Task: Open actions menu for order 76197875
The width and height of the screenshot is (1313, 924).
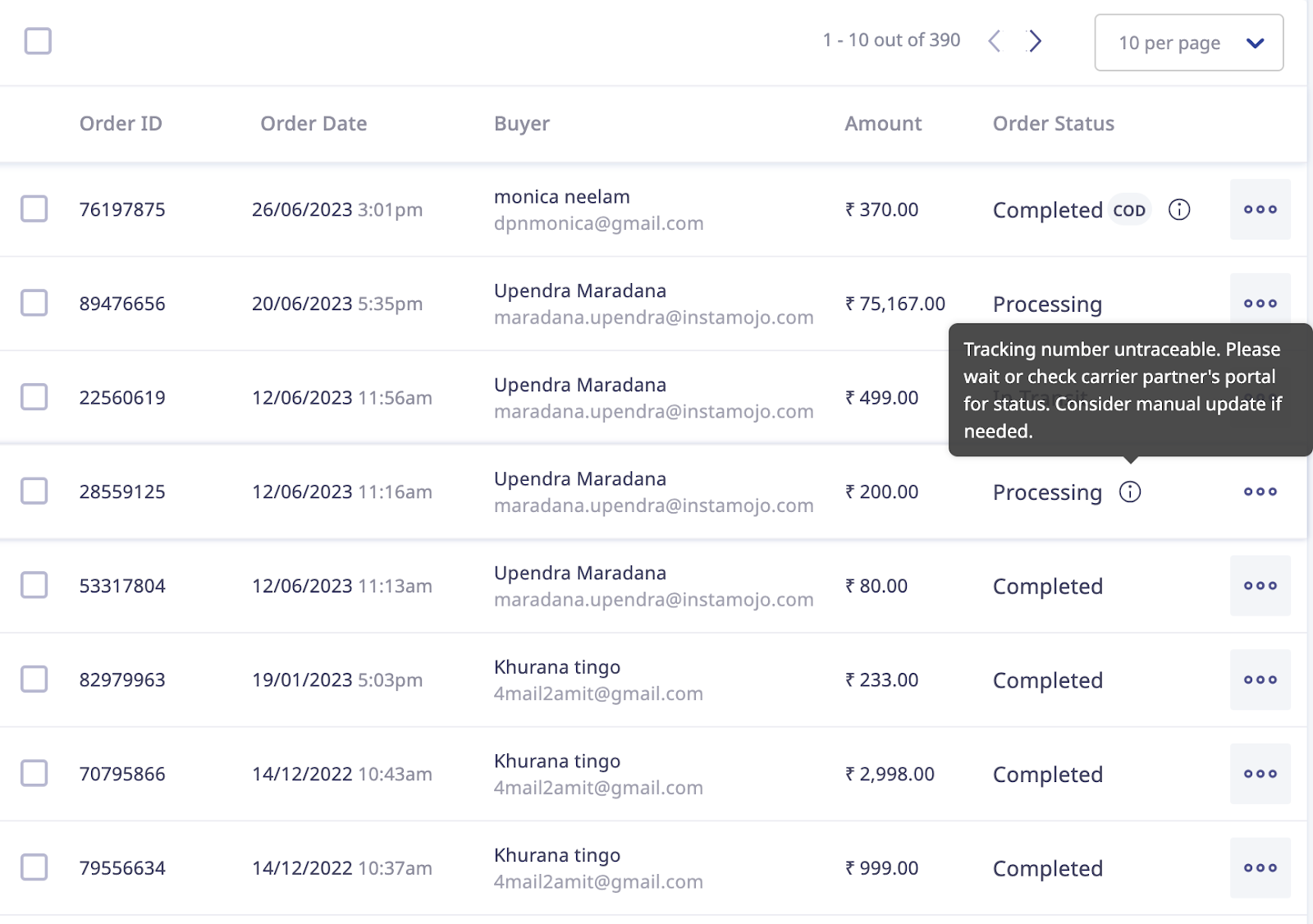Action: click(1260, 209)
